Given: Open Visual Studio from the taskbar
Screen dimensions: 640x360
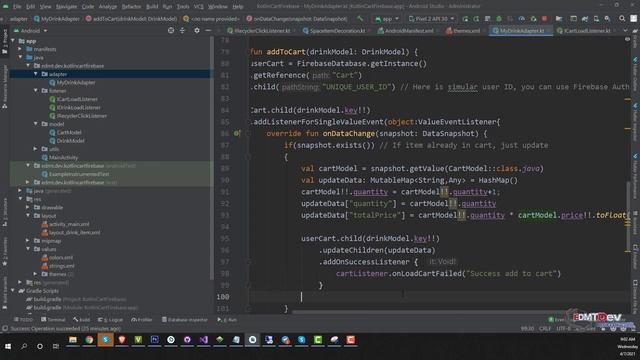Looking at the screenshot, I should click(x=203, y=340).
